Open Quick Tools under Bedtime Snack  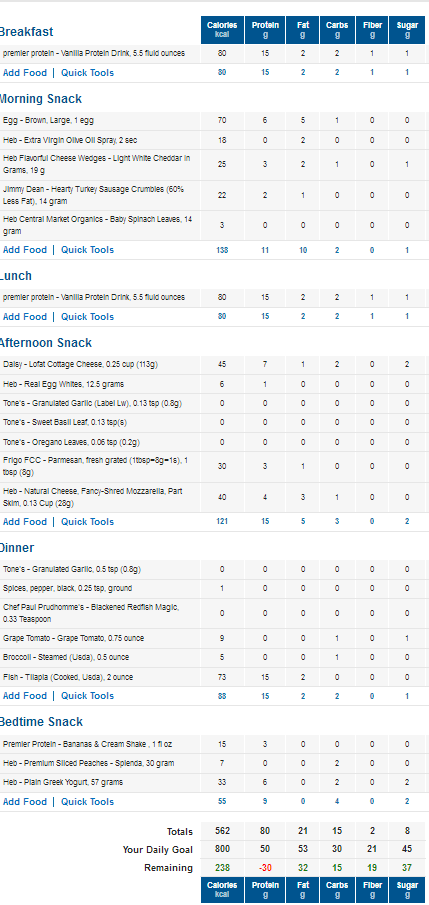pyautogui.click(x=87, y=802)
